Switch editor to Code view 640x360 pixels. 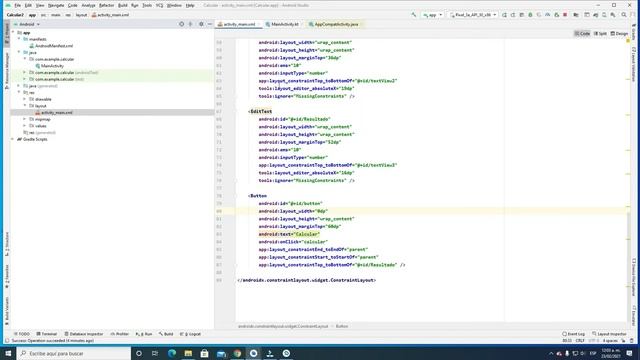pos(582,33)
